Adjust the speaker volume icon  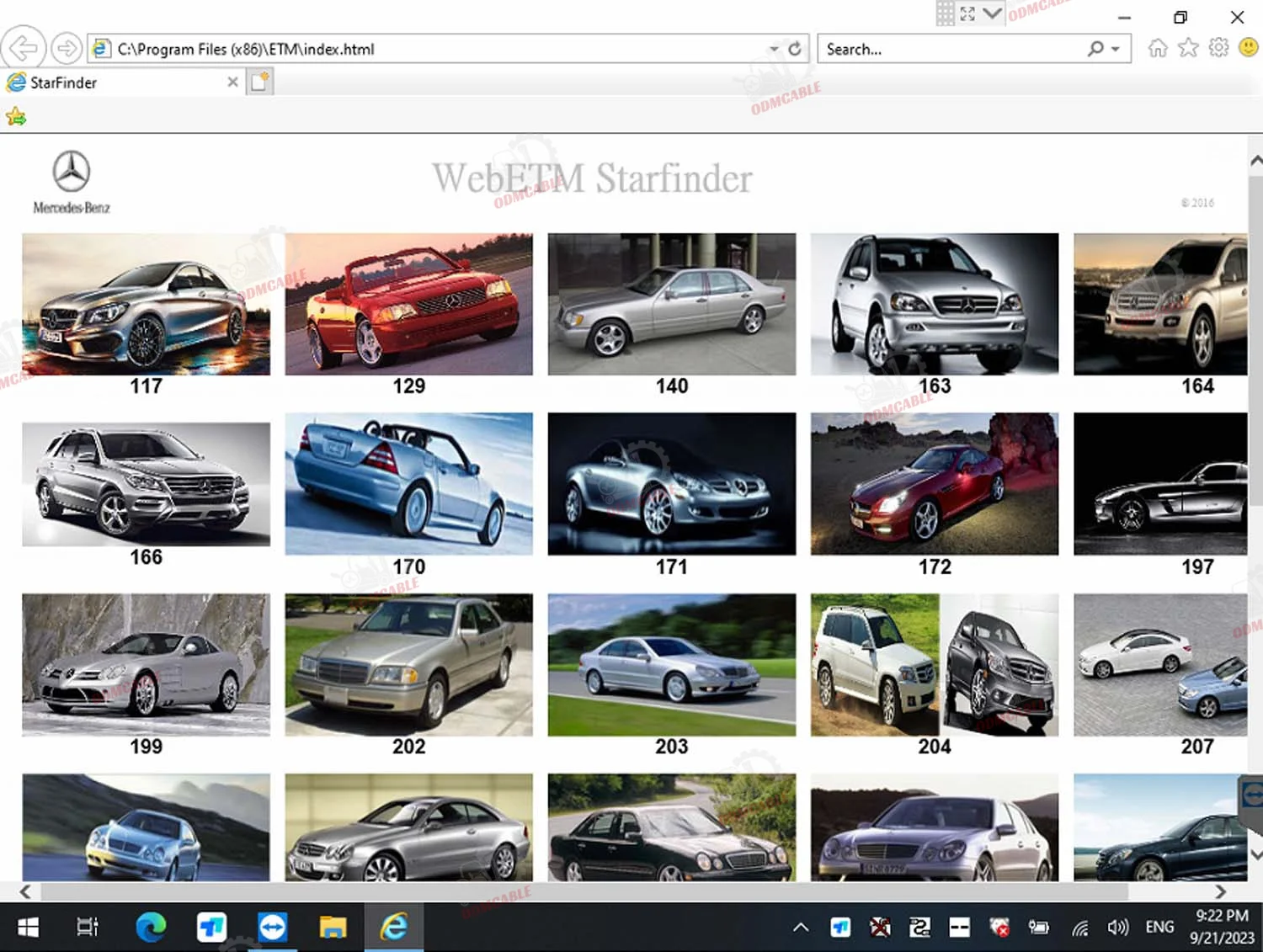pyautogui.click(x=1118, y=927)
